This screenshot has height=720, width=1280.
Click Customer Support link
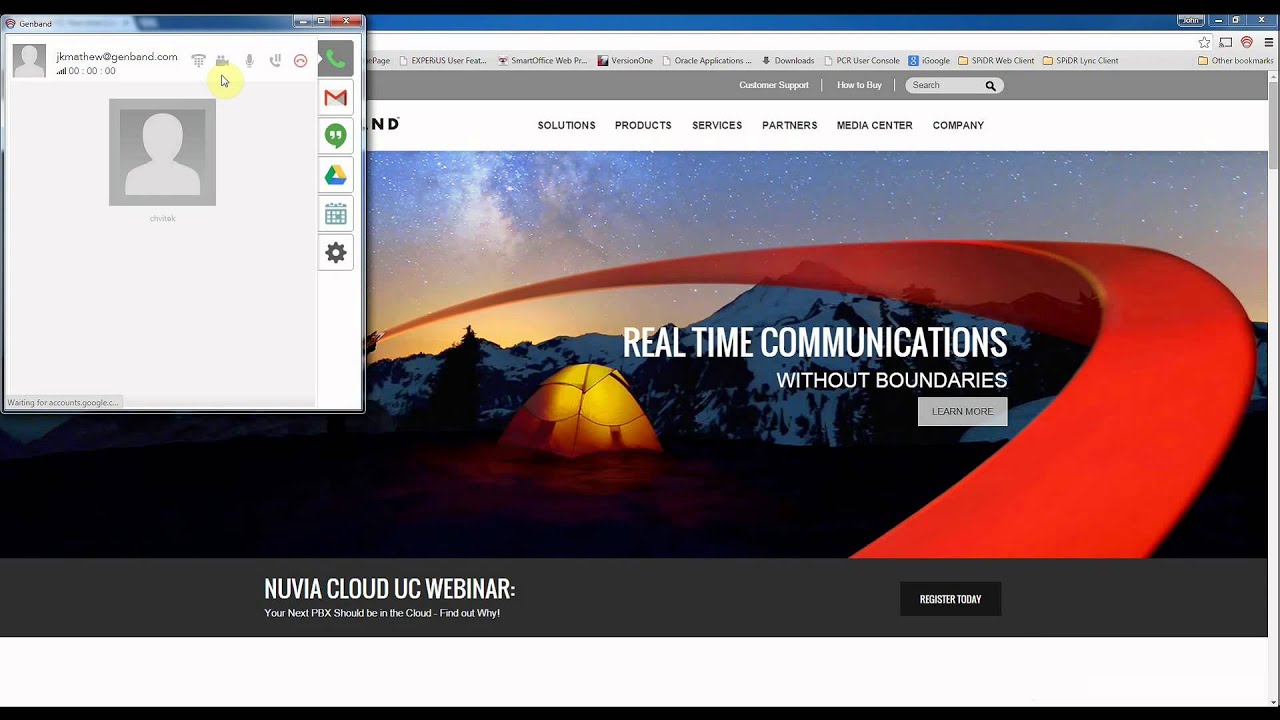[774, 85]
